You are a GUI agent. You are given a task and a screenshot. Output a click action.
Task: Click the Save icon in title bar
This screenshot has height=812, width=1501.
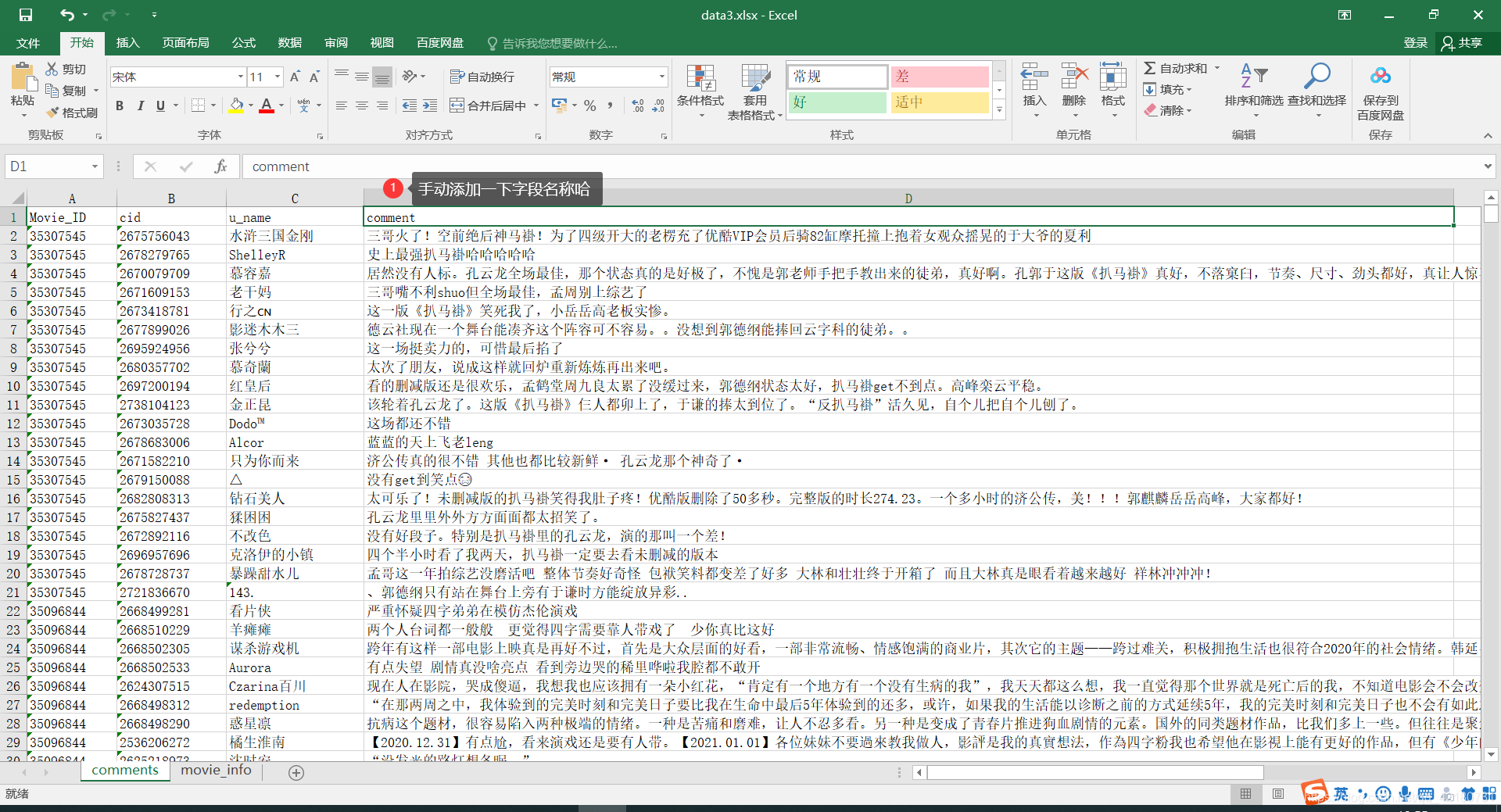(x=26, y=15)
